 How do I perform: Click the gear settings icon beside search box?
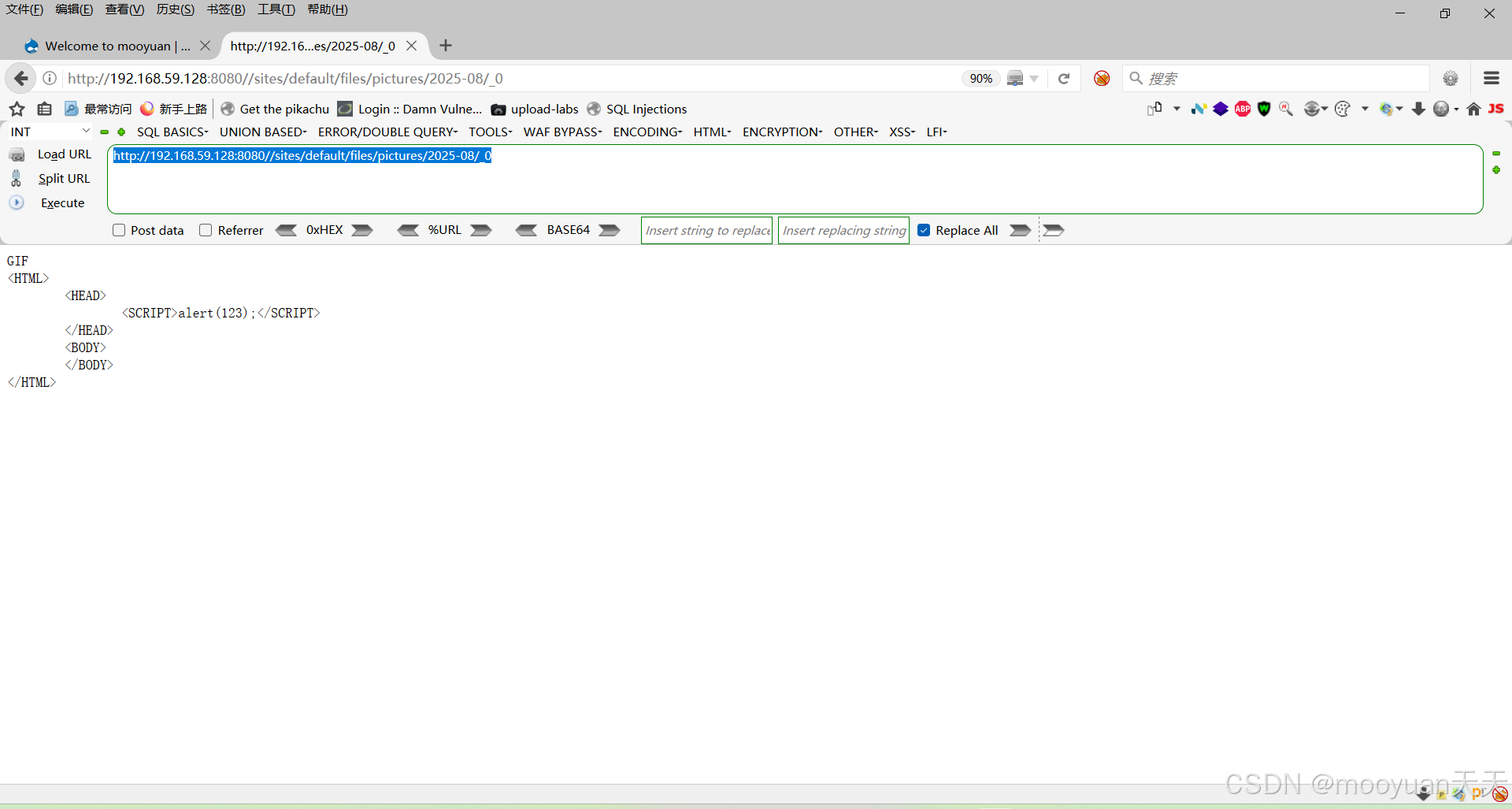pos(1451,78)
